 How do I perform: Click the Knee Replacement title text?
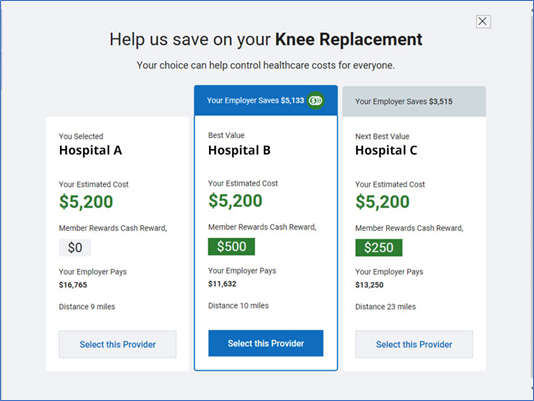pos(349,40)
